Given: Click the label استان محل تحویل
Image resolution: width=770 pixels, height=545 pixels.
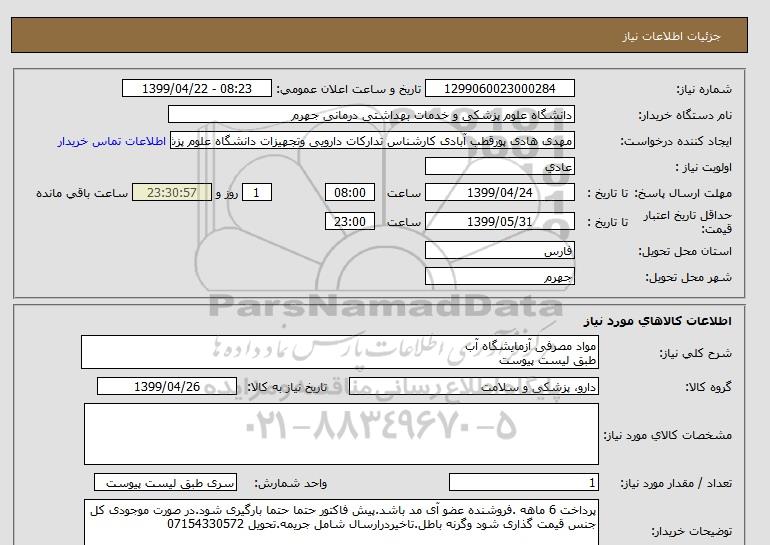Looking at the screenshot, I should (x=685, y=251).
